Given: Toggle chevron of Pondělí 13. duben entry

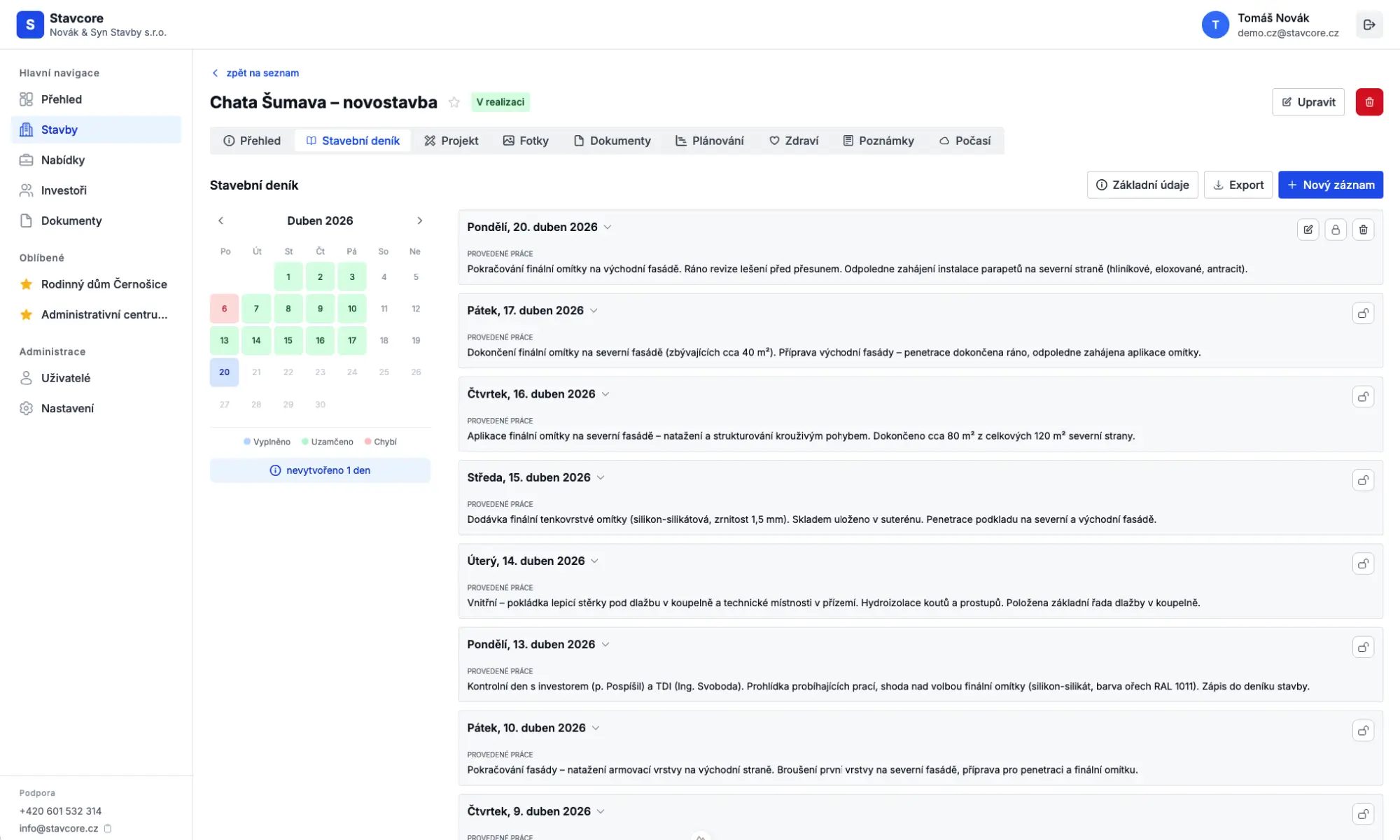Looking at the screenshot, I should (x=605, y=645).
